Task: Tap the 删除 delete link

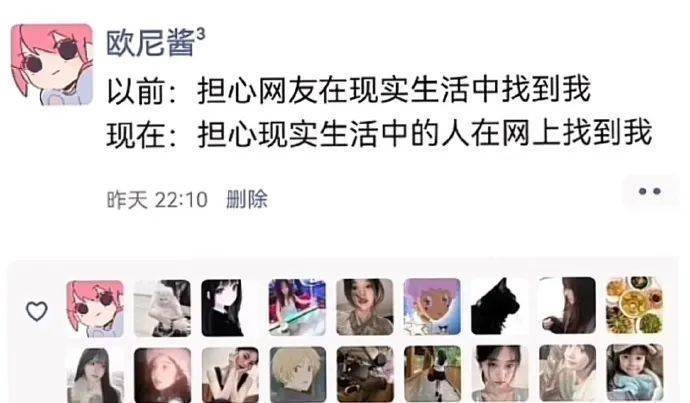Action: pos(246,199)
